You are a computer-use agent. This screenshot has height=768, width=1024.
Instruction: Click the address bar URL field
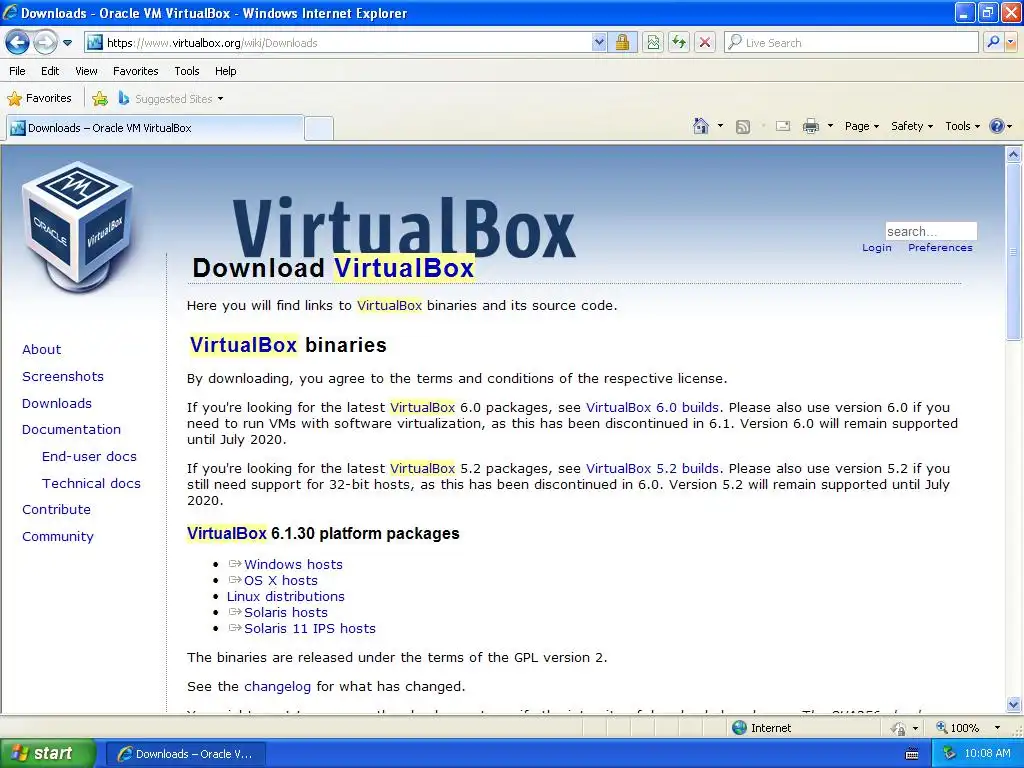pos(338,43)
